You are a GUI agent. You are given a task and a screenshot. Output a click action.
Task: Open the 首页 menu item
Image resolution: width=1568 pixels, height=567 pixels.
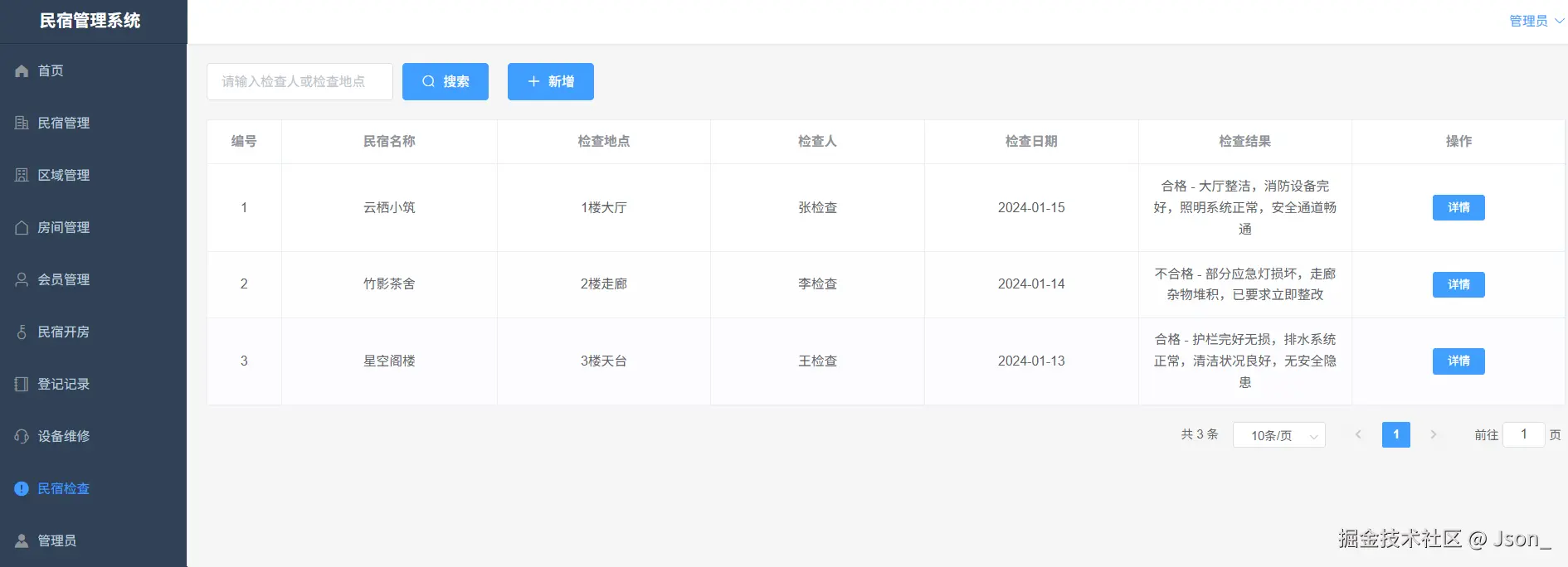93,70
